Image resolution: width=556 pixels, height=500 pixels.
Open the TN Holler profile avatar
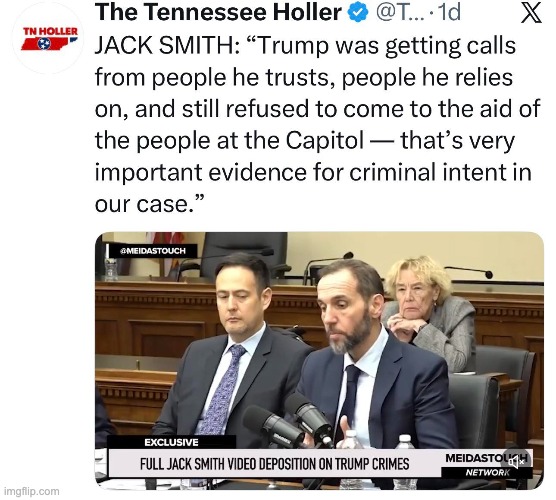(48, 38)
